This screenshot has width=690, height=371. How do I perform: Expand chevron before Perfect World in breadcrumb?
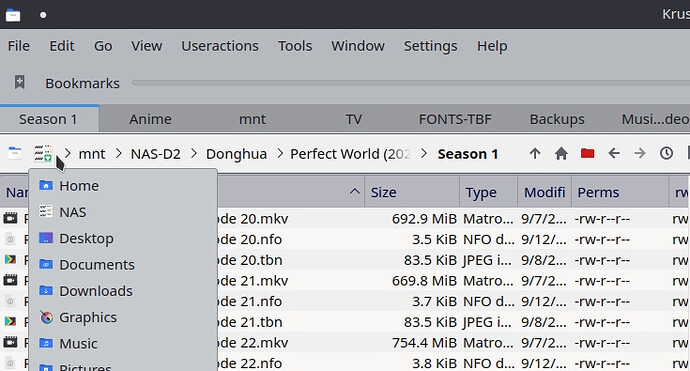pyautogui.click(x=280, y=154)
